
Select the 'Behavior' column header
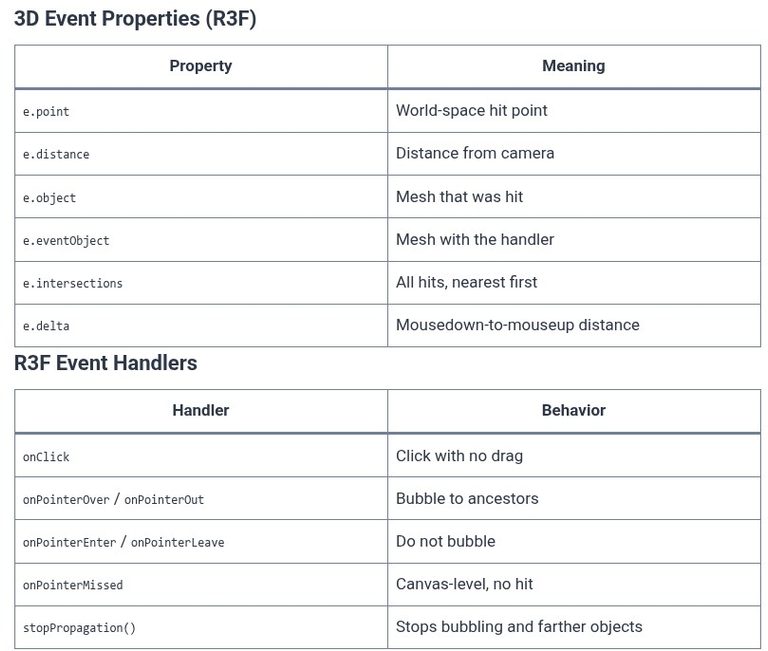click(574, 410)
